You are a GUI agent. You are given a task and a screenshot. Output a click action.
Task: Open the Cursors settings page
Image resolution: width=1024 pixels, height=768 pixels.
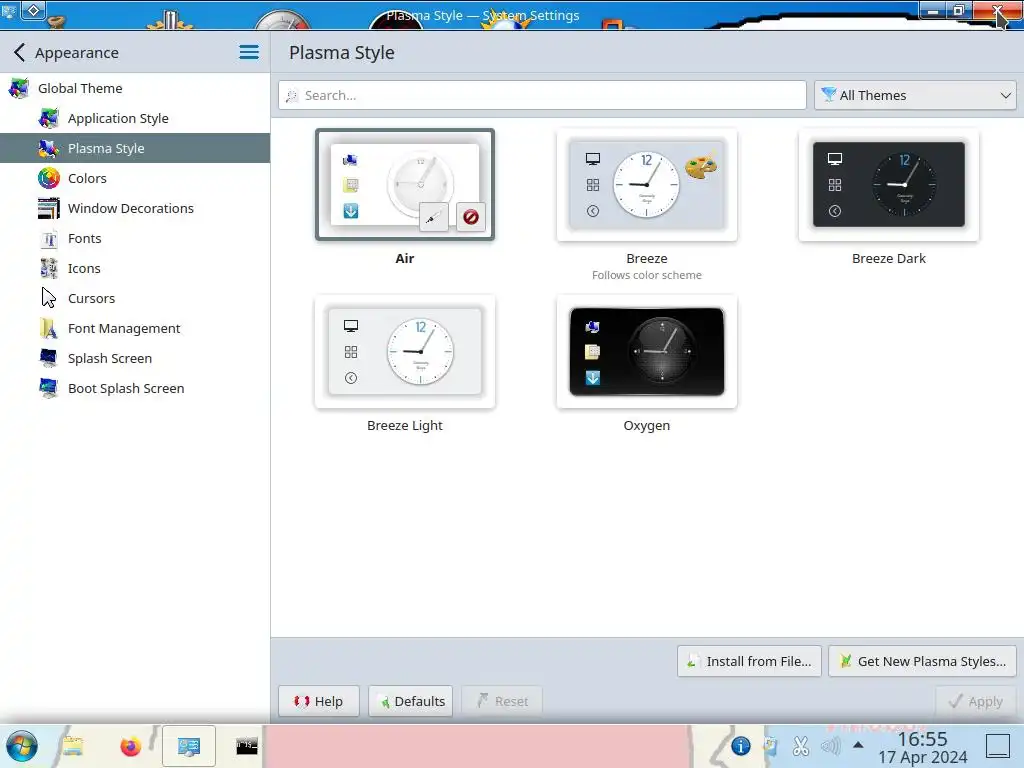point(135,298)
